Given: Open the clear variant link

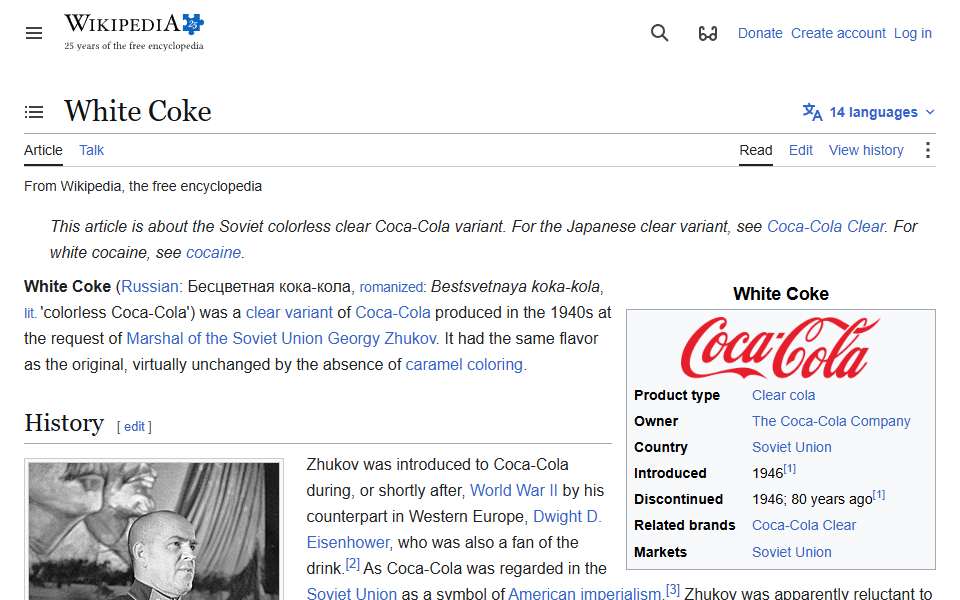Looking at the screenshot, I should [289, 312].
